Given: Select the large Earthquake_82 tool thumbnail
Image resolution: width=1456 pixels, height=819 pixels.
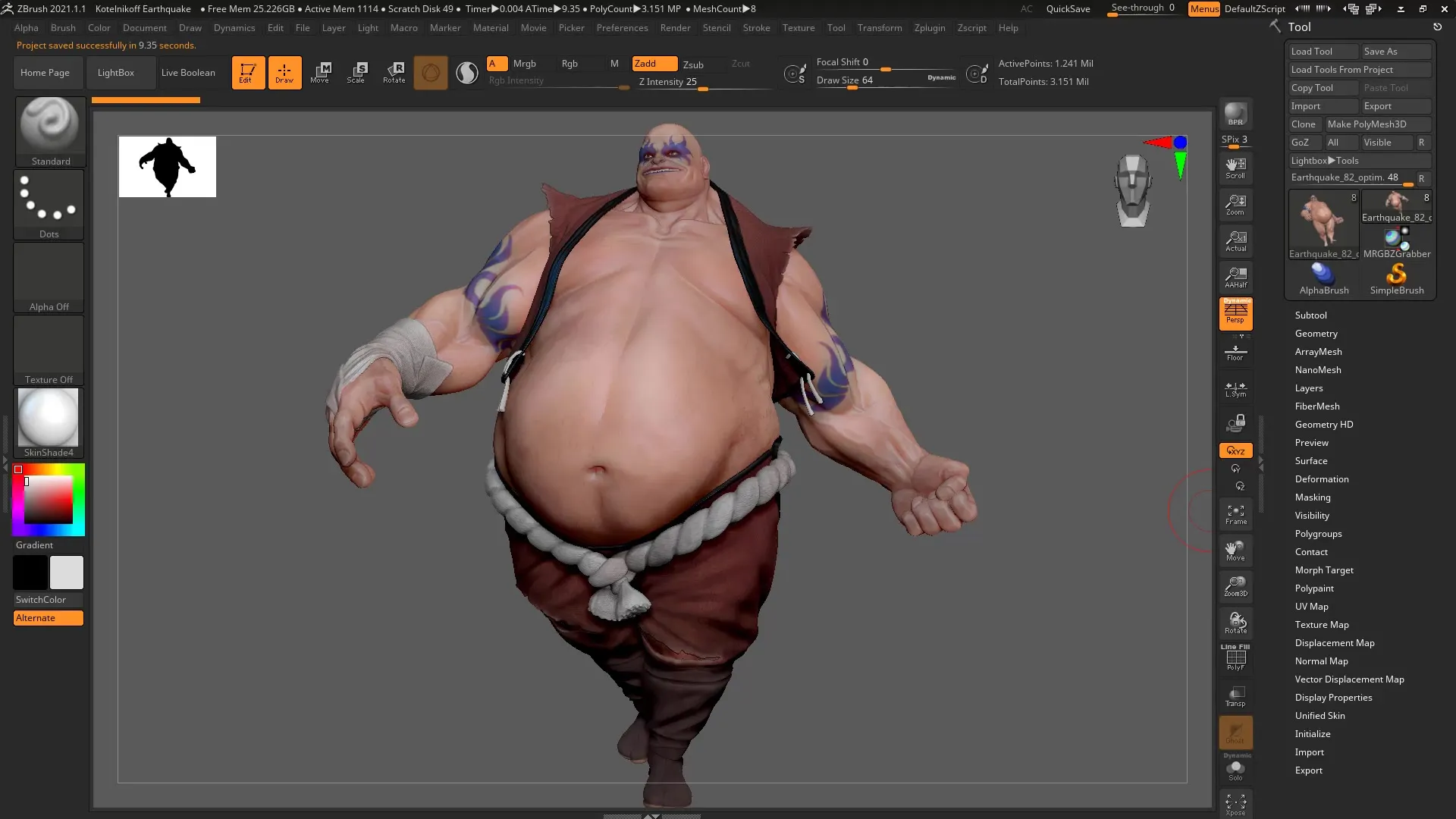Looking at the screenshot, I should coord(1324,224).
